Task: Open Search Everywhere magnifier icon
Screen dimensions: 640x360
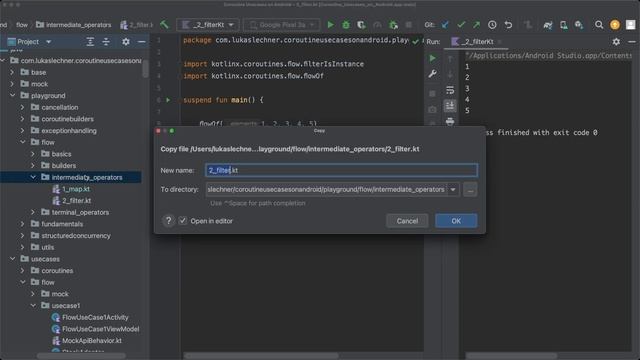Action: [x=599, y=25]
